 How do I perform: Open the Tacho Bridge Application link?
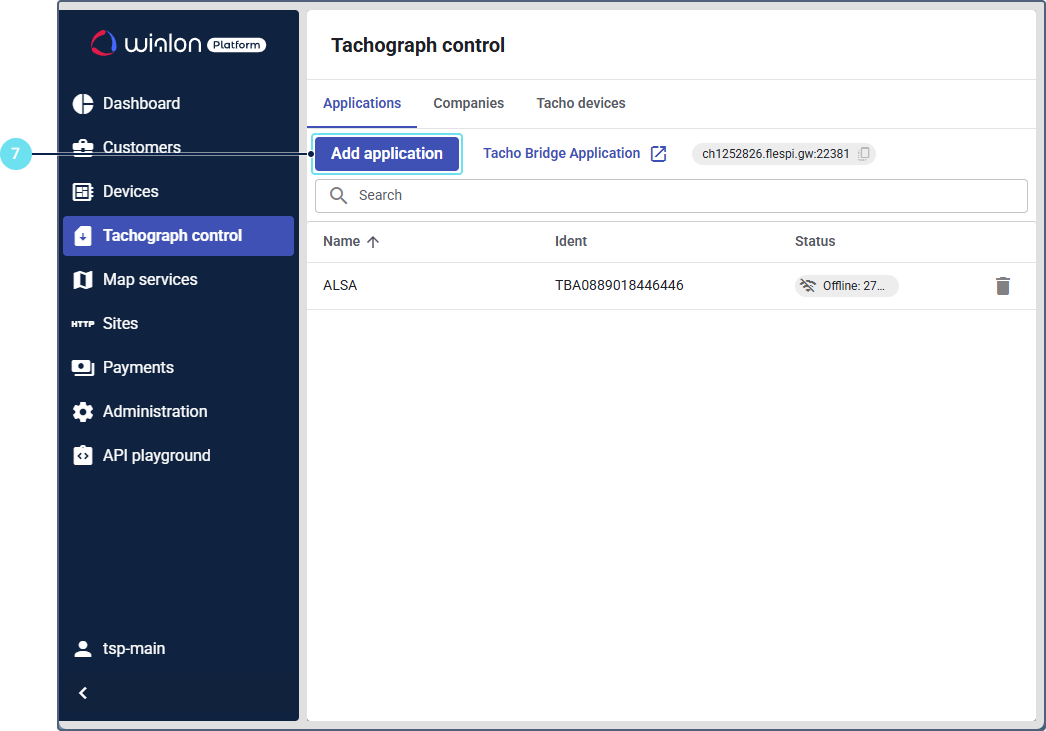coord(561,154)
